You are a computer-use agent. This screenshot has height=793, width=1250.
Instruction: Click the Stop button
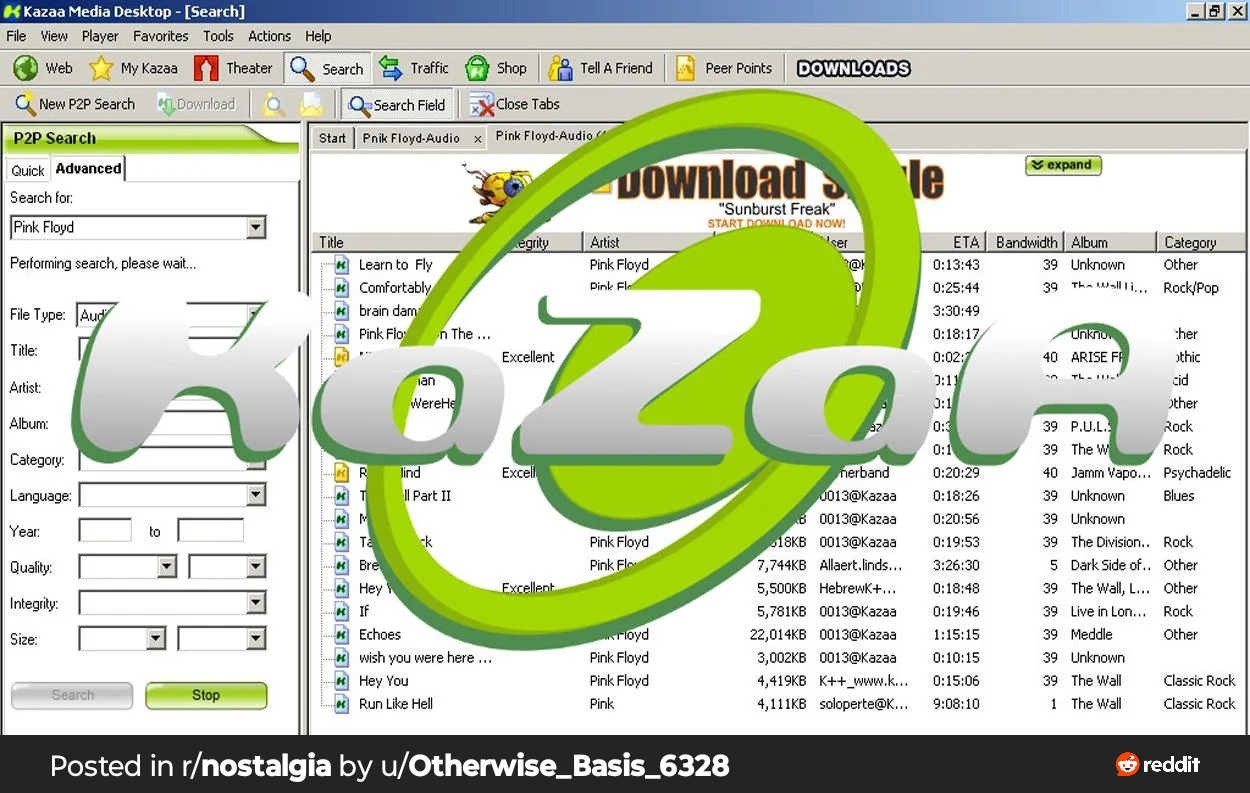[x=206, y=695]
